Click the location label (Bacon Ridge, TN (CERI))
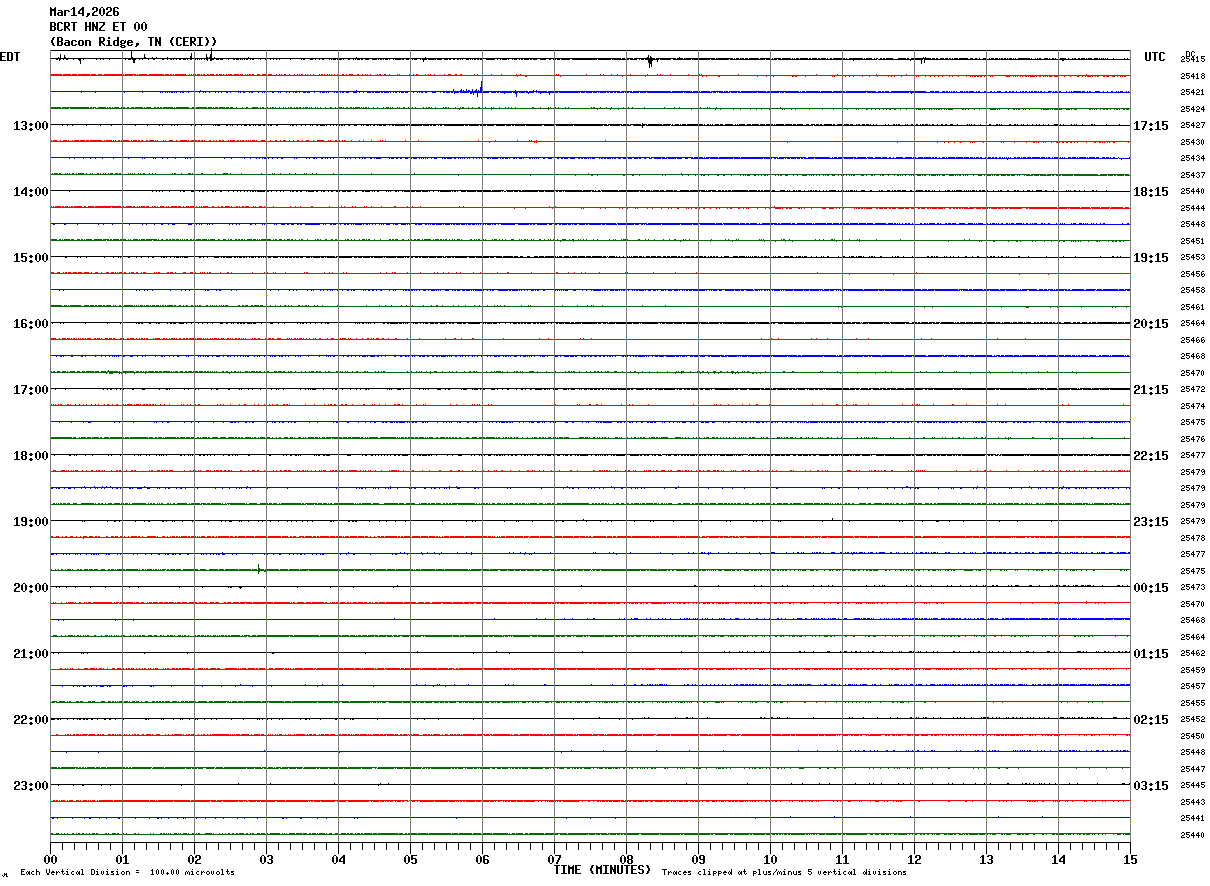 [x=133, y=42]
